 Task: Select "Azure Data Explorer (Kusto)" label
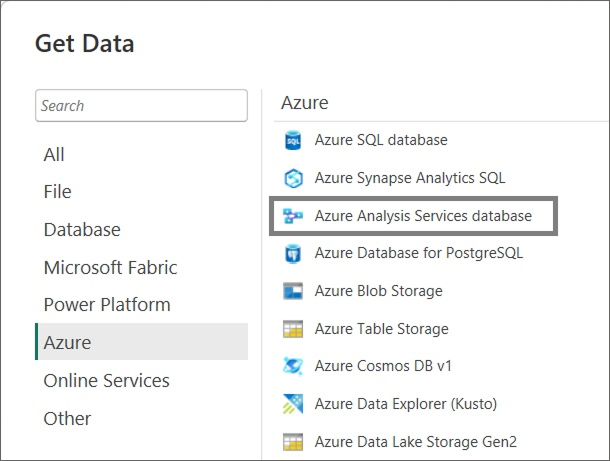(x=406, y=404)
